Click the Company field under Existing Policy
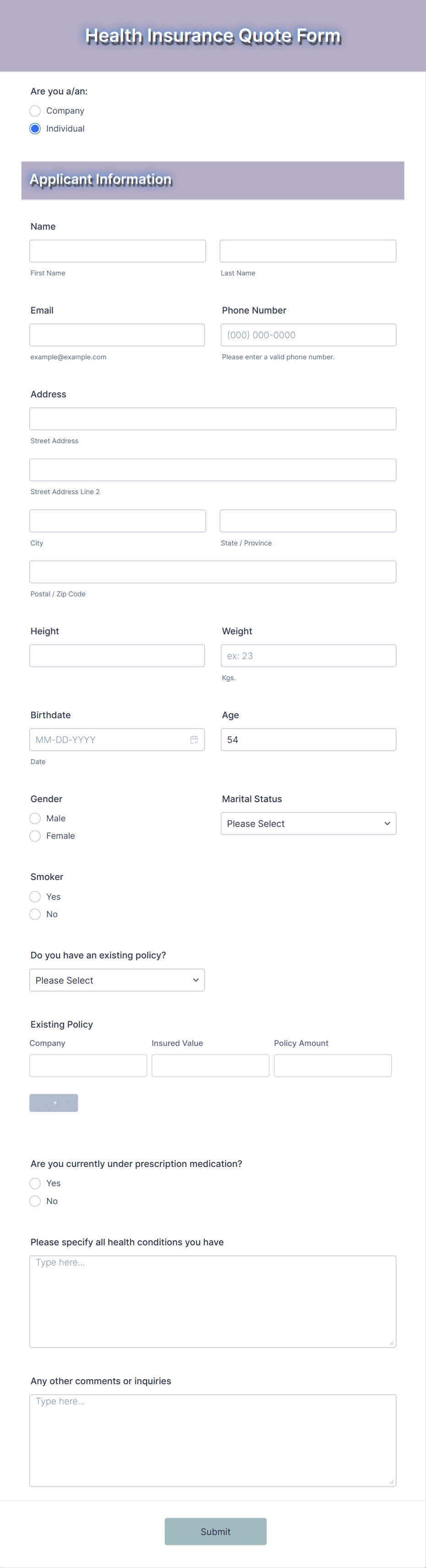The image size is (426, 1568). click(x=87, y=1065)
